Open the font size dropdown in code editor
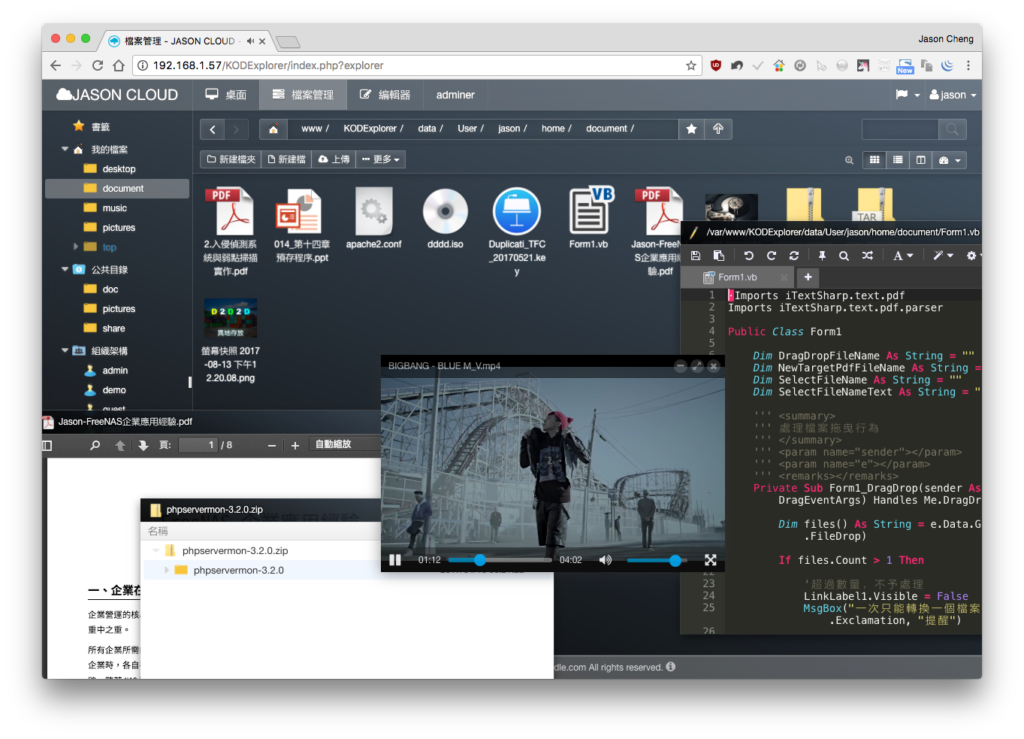This screenshot has width=1024, height=739. click(x=903, y=256)
